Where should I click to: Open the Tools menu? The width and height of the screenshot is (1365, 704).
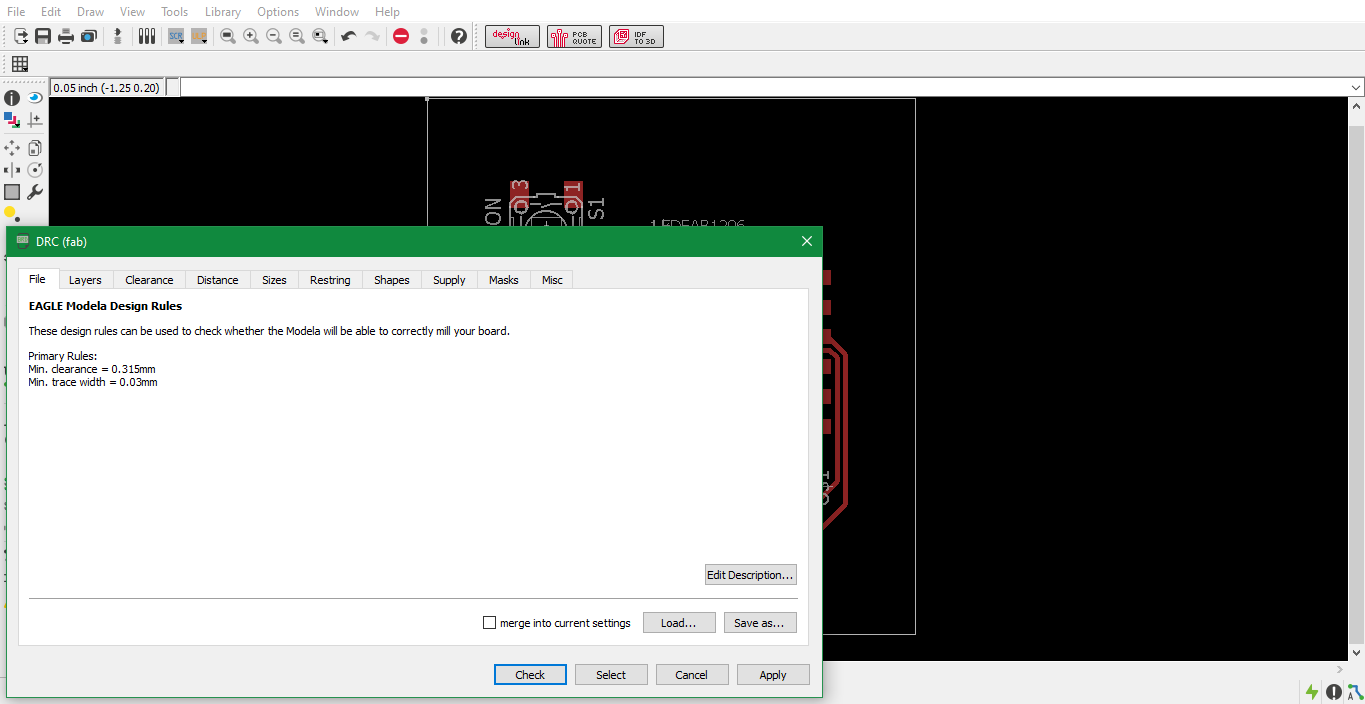point(175,12)
